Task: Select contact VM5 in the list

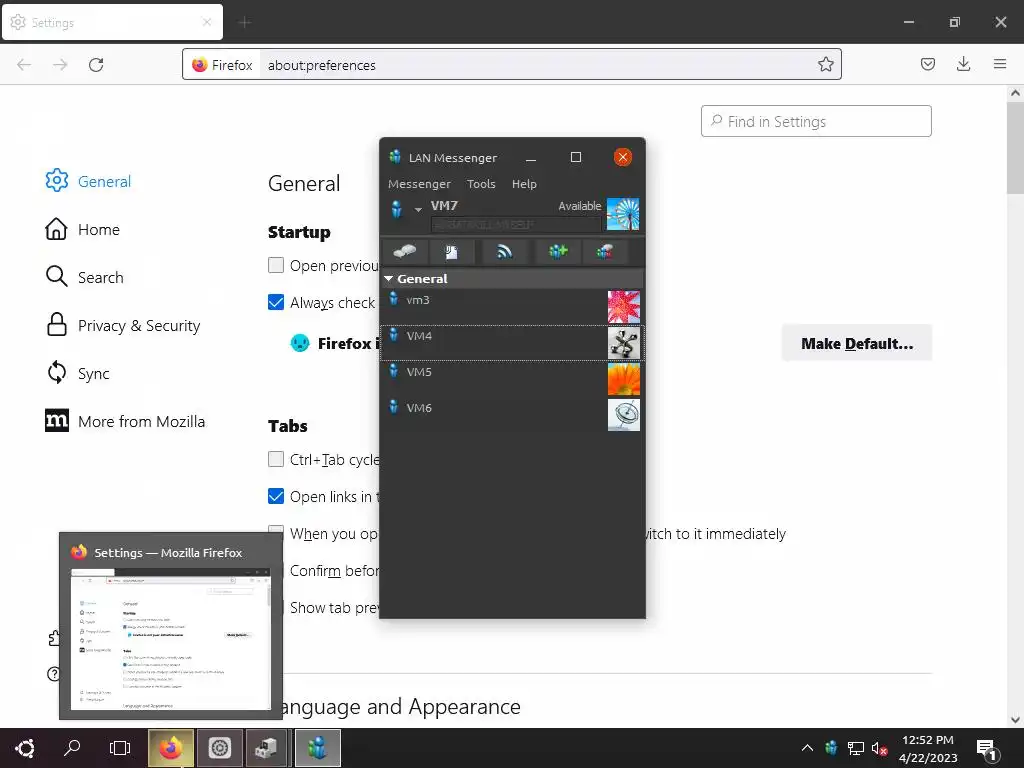Action: (x=512, y=378)
